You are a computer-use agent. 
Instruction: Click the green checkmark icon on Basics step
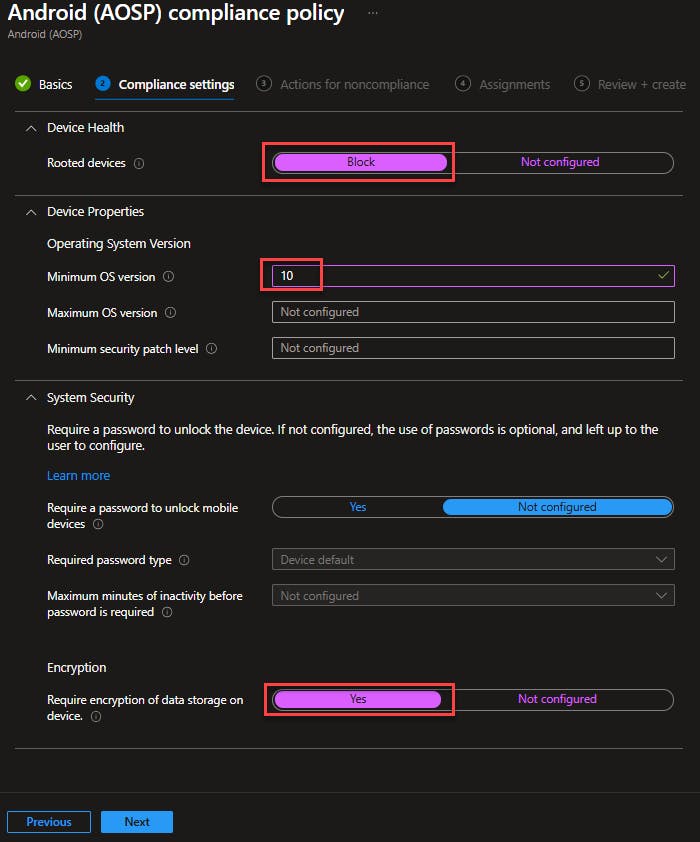tap(23, 84)
